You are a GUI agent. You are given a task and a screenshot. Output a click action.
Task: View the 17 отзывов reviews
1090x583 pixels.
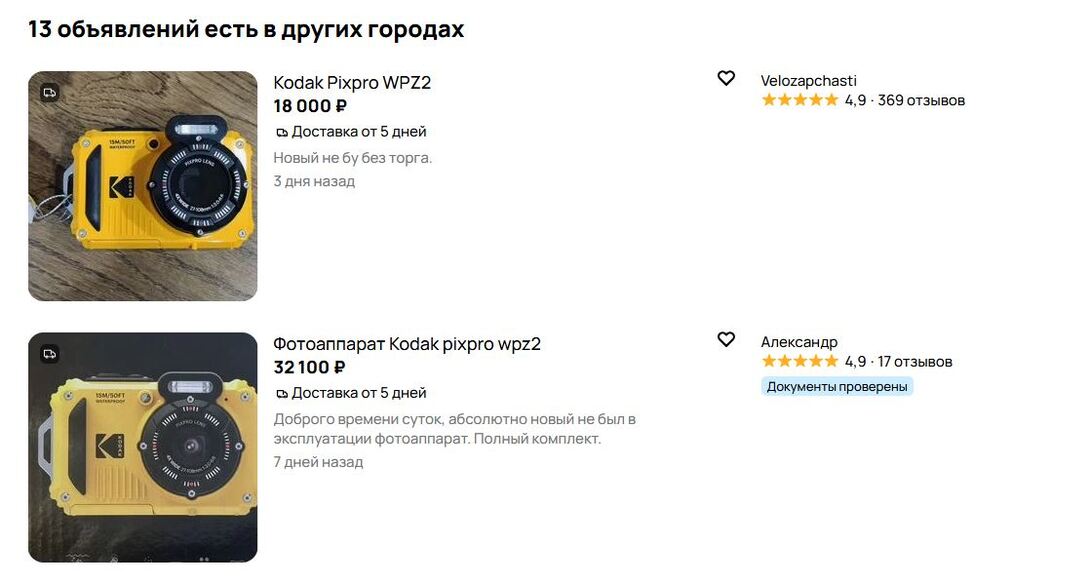915,361
